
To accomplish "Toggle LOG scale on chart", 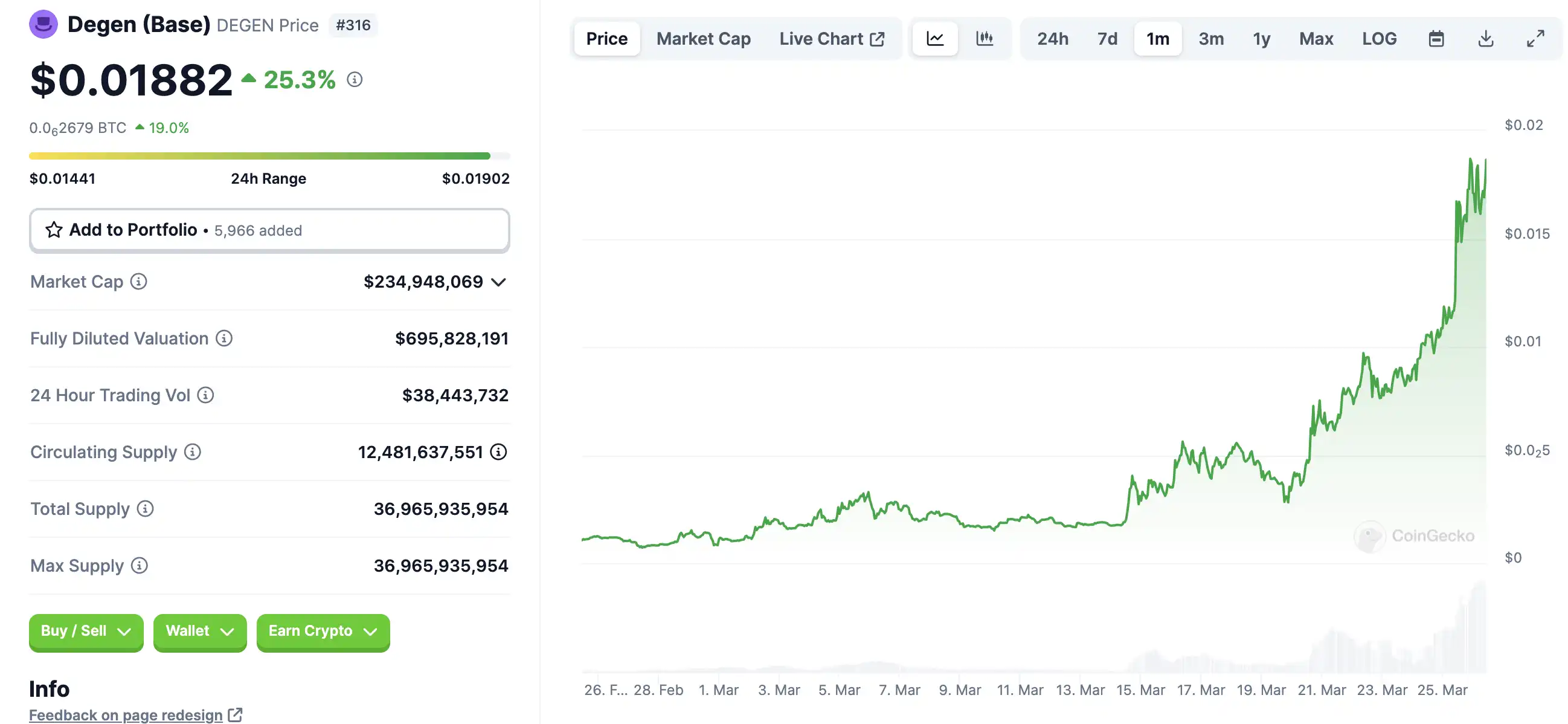I will 1379,39.
